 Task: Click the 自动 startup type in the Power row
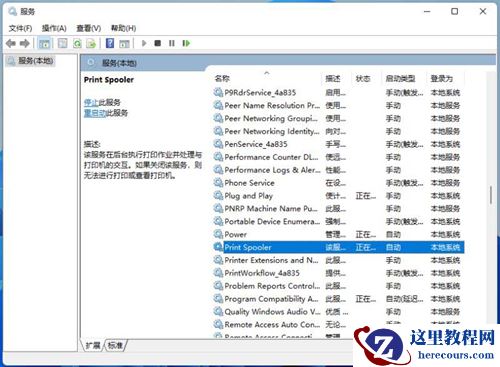[393, 234]
